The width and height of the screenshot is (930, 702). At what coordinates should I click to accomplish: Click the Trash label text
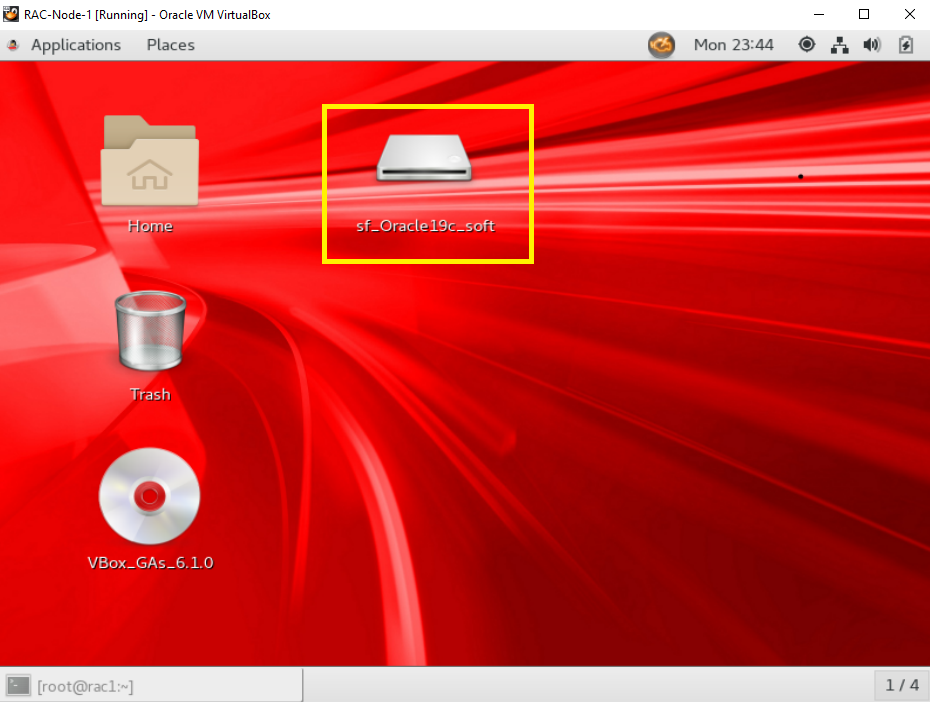[150, 394]
